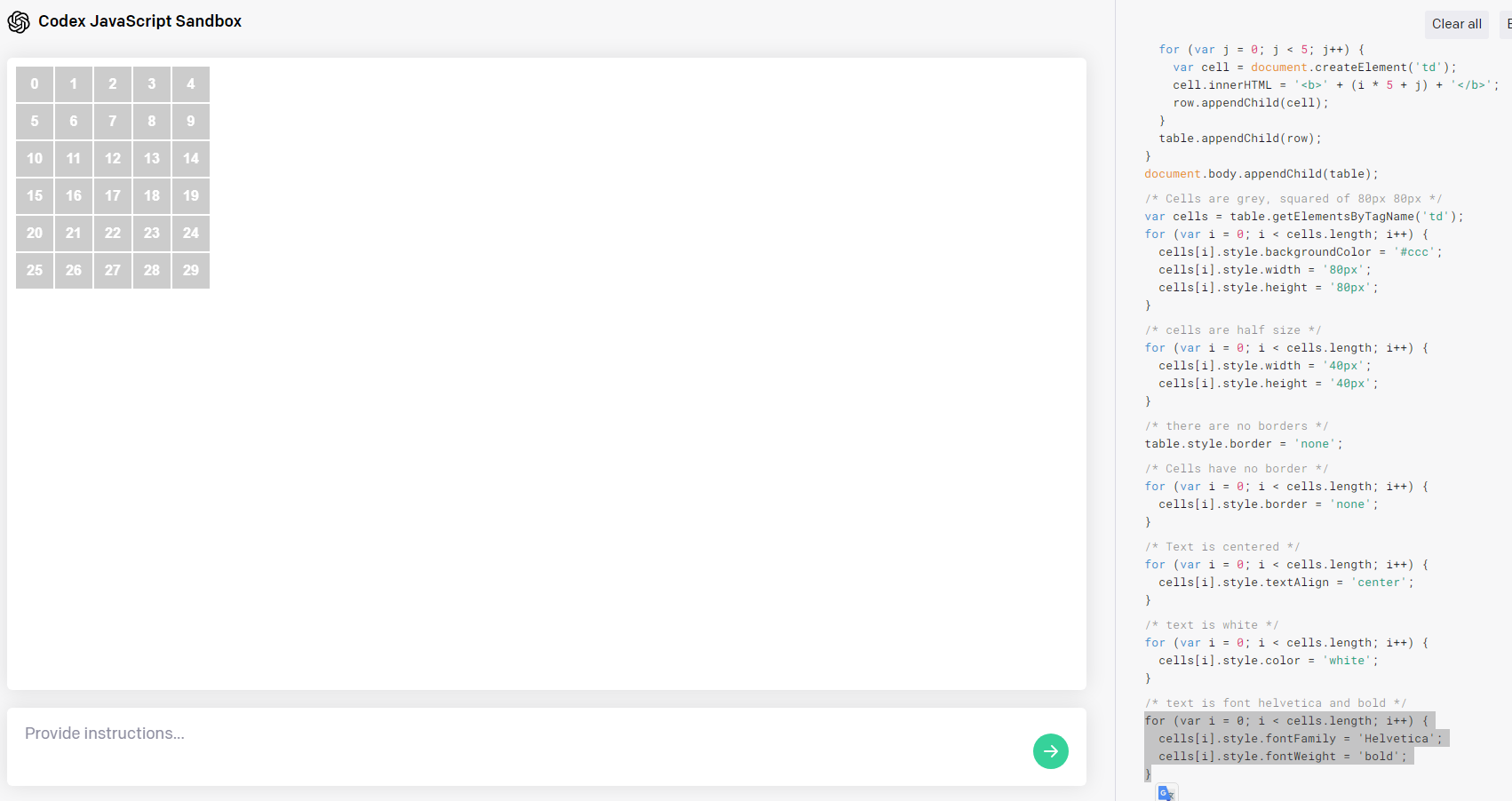Click the 'text is white' code comment
Image resolution: width=1512 pixels, height=801 pixels.
pos(1212,625)
